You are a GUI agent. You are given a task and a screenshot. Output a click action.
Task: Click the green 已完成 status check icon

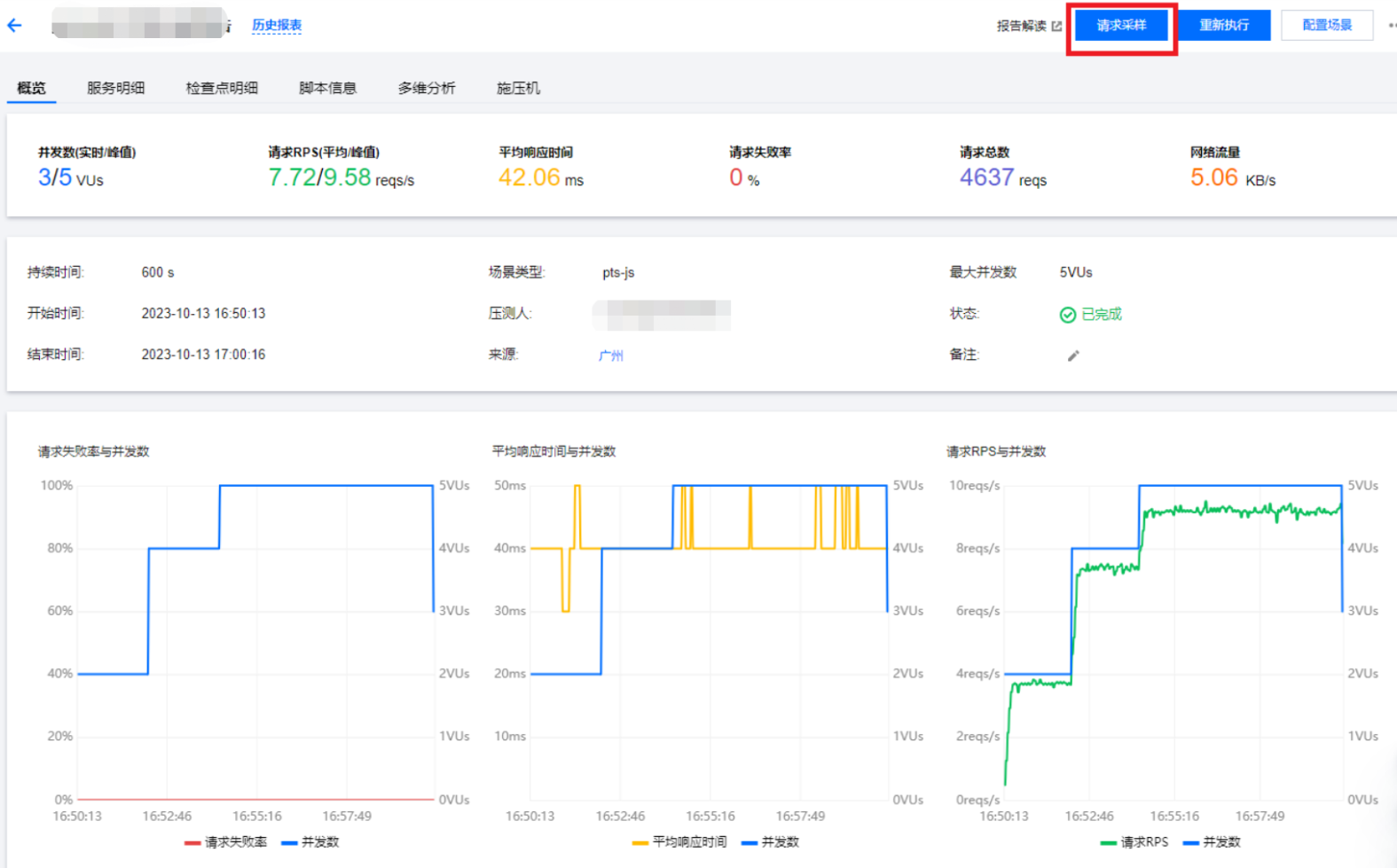tap(1068, 315)
